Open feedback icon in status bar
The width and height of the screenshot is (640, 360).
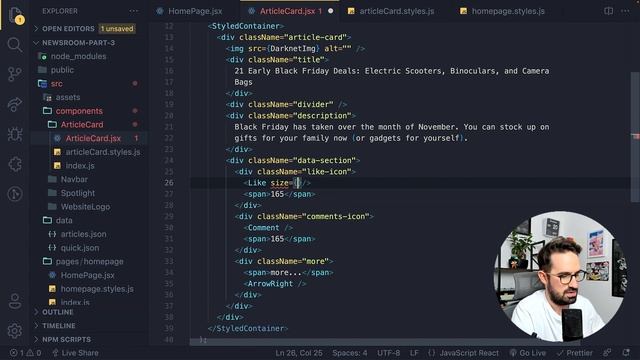[608, 353]
